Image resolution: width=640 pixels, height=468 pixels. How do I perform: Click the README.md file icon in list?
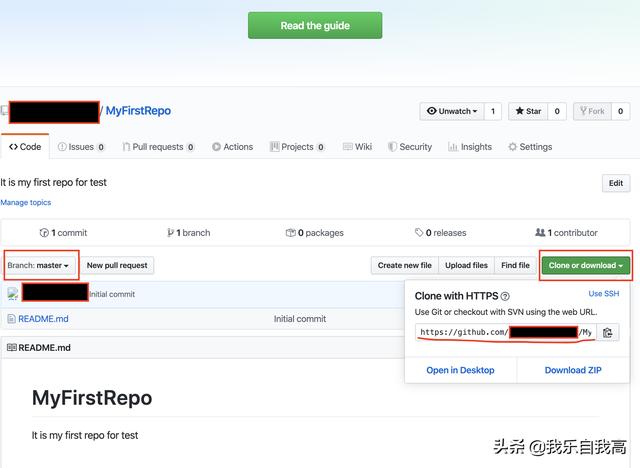[x=11, y=319]
